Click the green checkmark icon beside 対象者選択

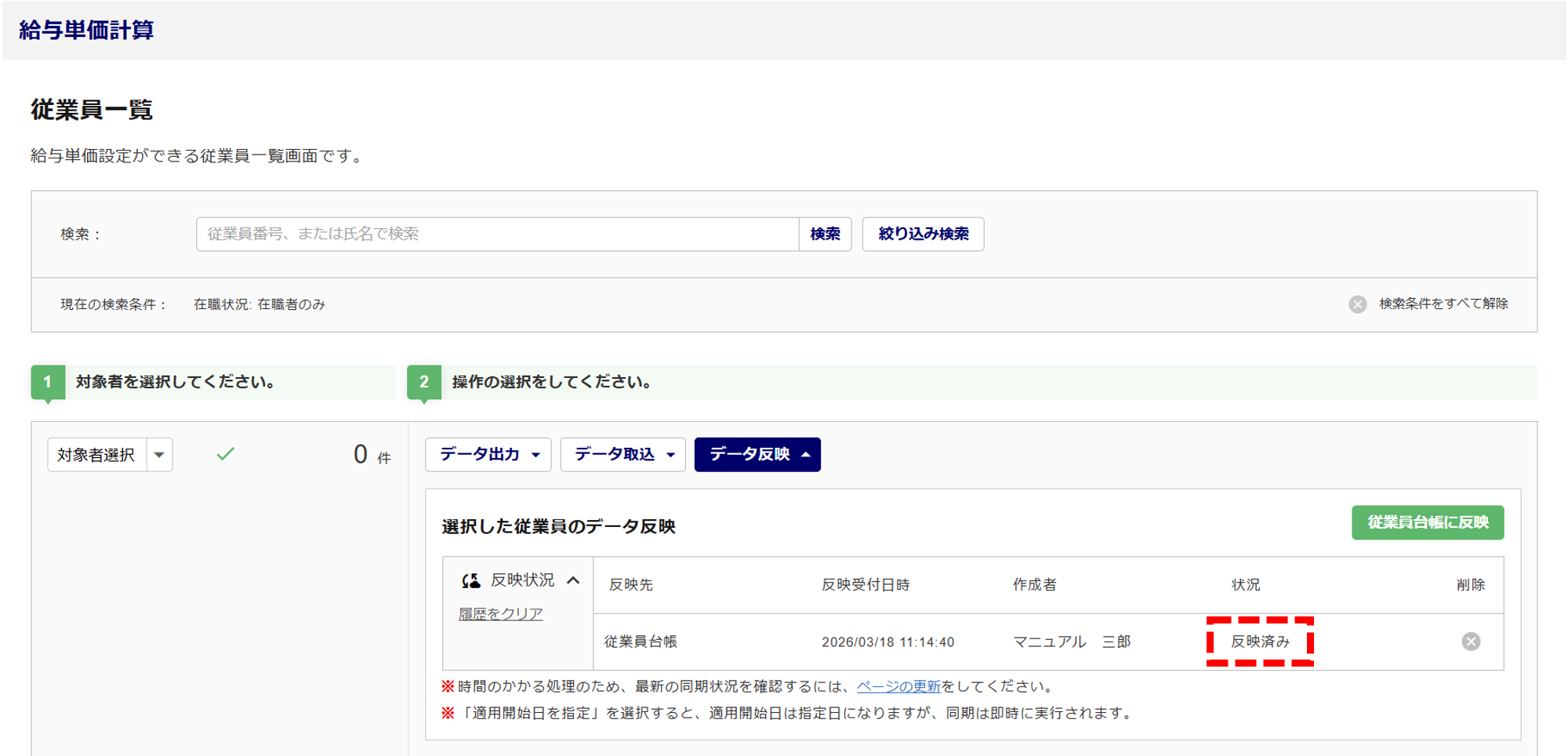[225, 454]
